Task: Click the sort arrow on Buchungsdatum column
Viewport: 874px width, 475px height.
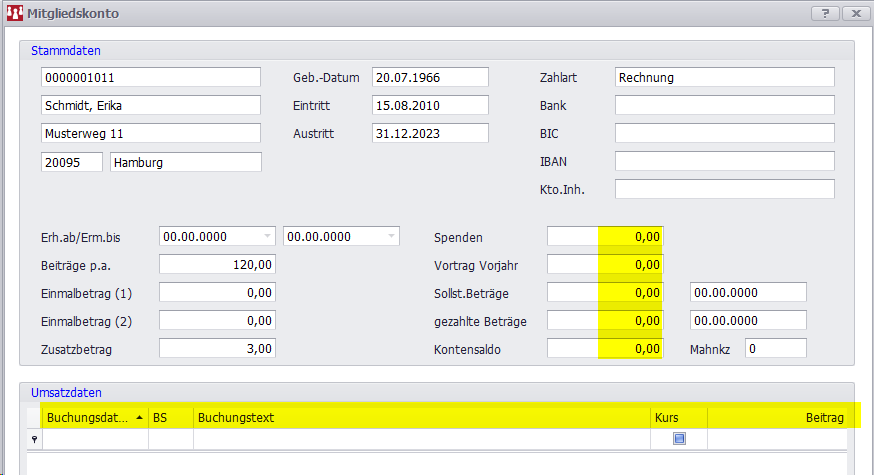Action: click(x=138, y=416)
